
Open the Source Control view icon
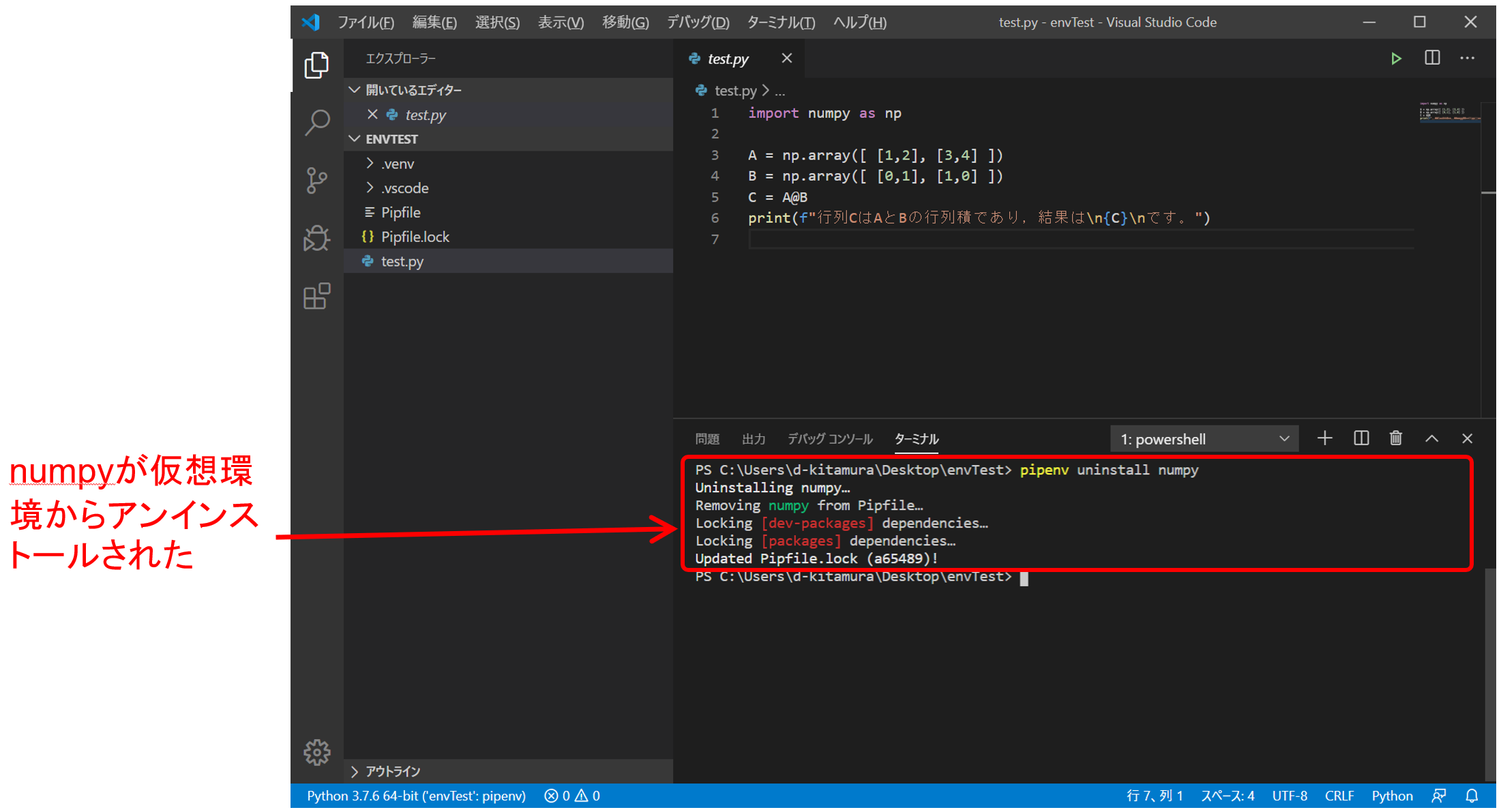pyautogui.click(x=316, y=181)
